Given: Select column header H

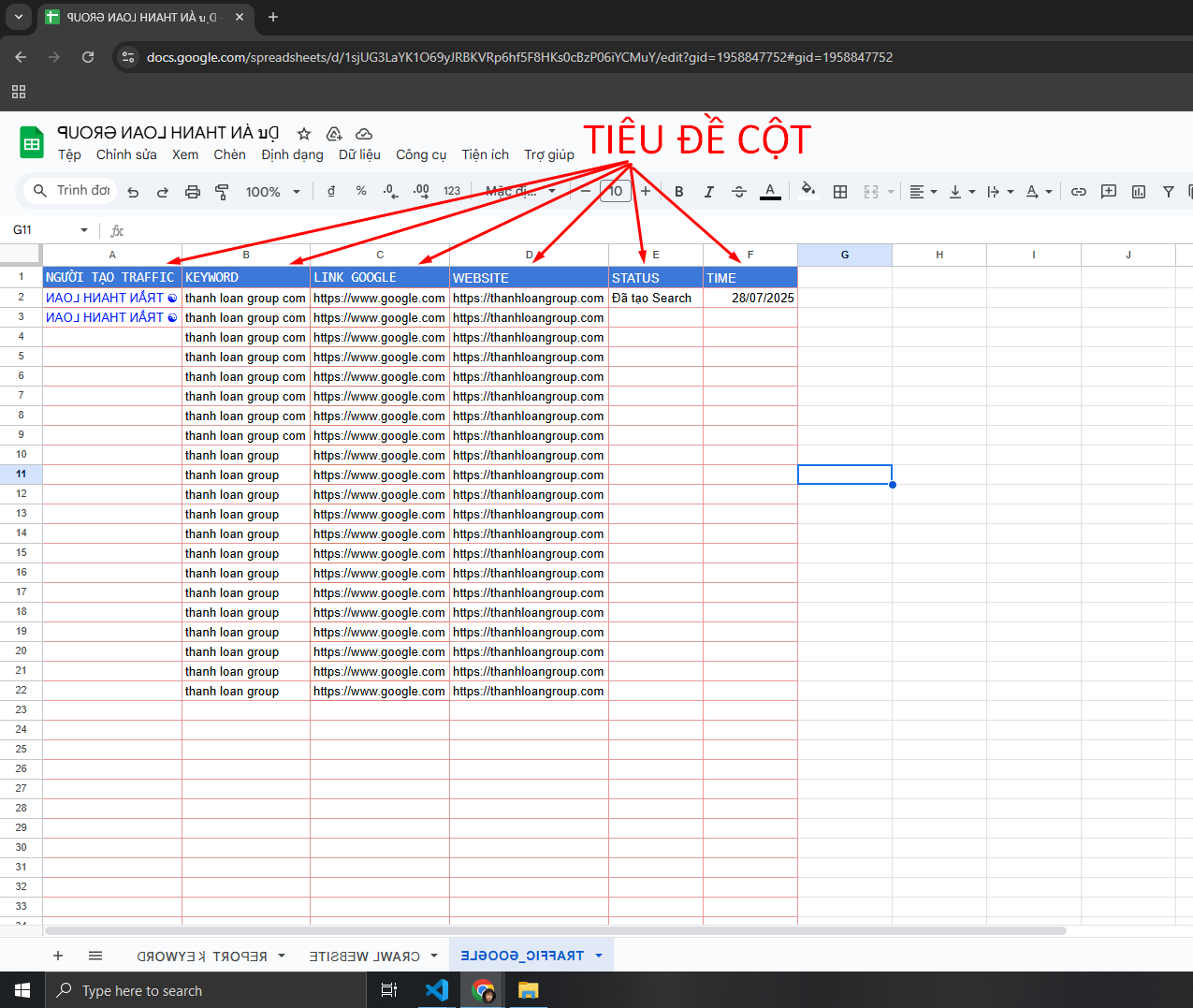Looking at the screenshot, I should pyautogui.click(x=939, y=255).
